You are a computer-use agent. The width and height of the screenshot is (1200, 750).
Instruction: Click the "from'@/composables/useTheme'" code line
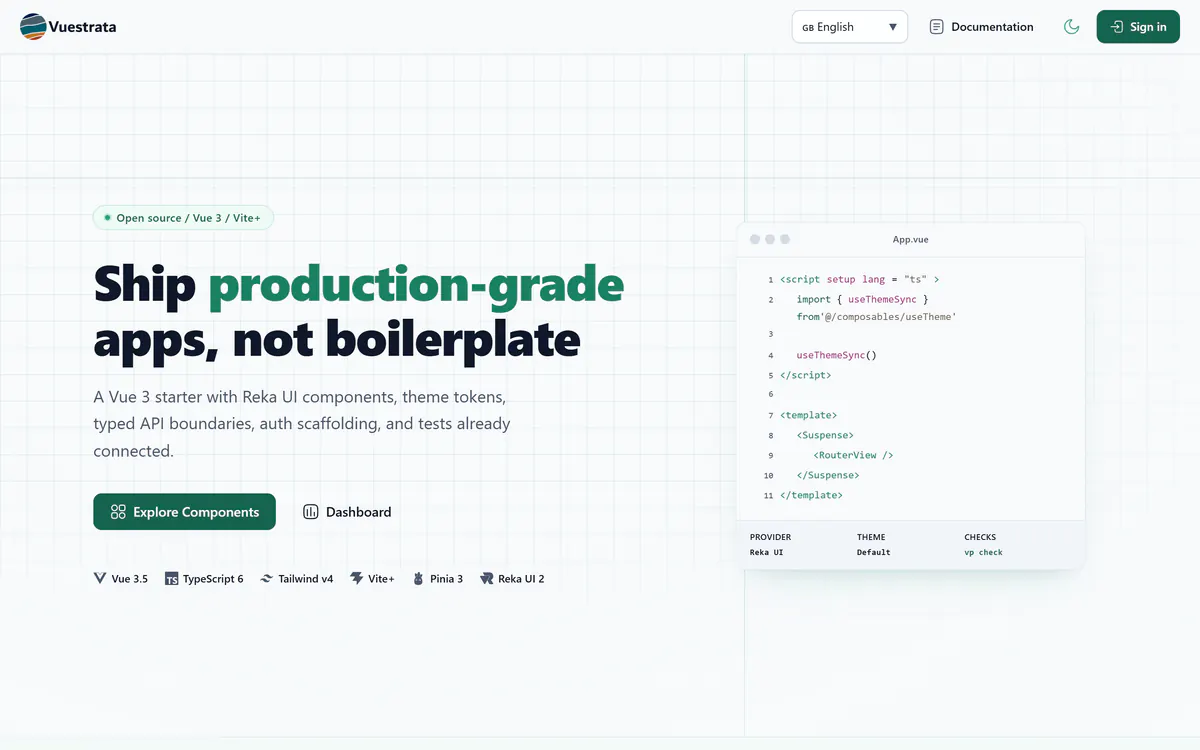pos(877,317)
